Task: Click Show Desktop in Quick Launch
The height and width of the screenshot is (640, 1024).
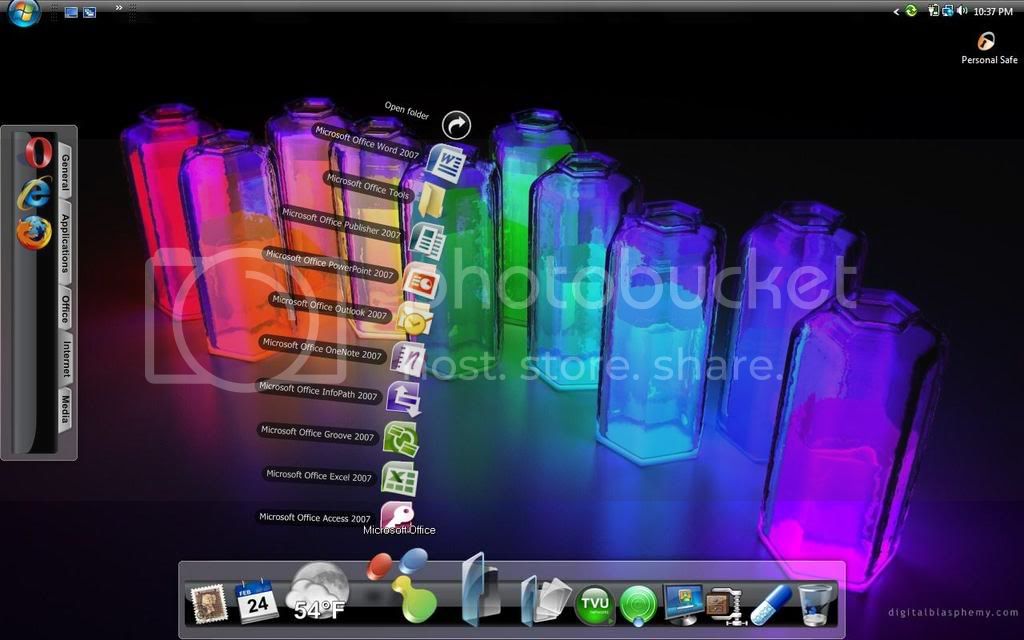Action: tap(71, 12)
